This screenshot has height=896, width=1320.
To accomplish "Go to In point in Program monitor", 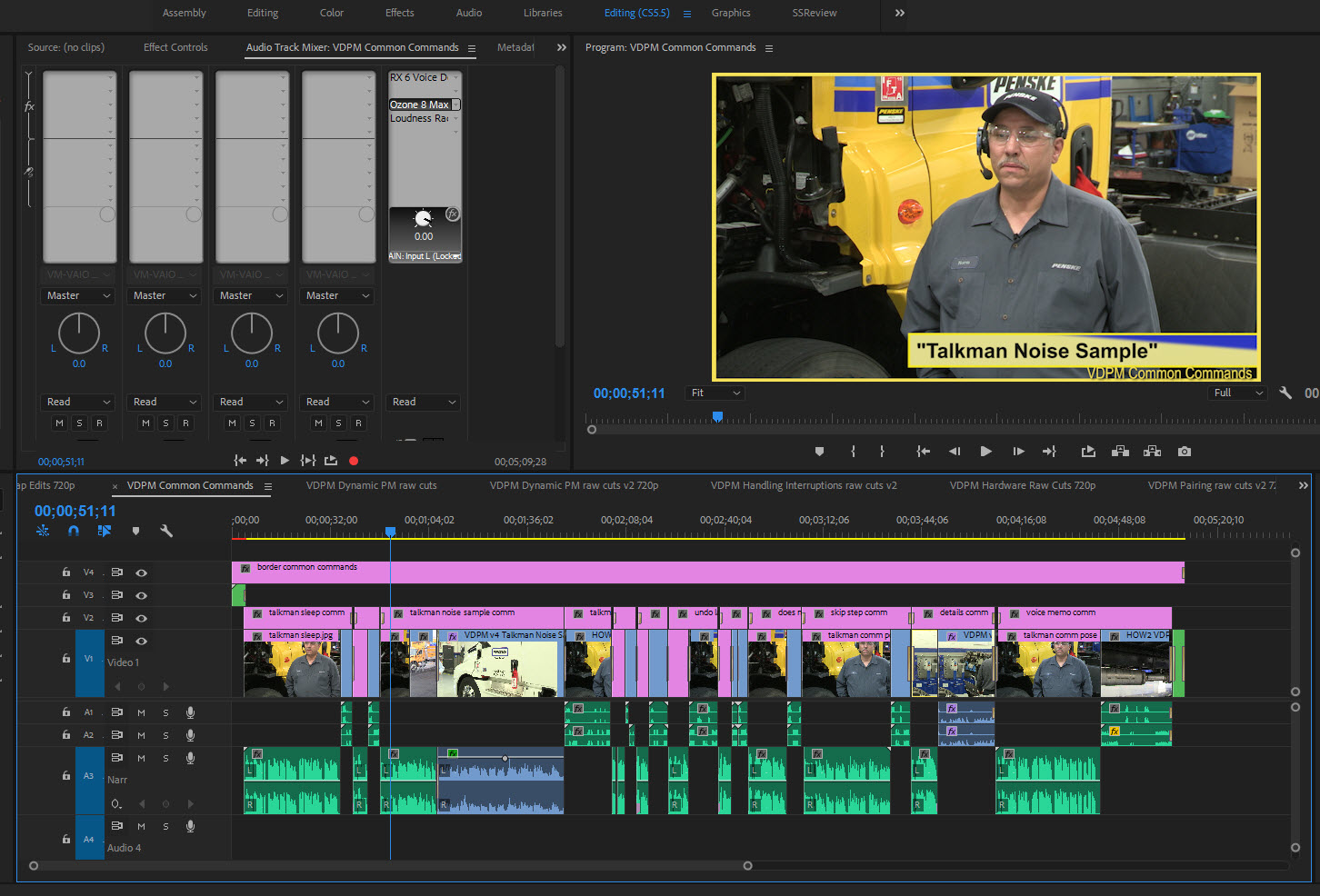I will (923, 452).
